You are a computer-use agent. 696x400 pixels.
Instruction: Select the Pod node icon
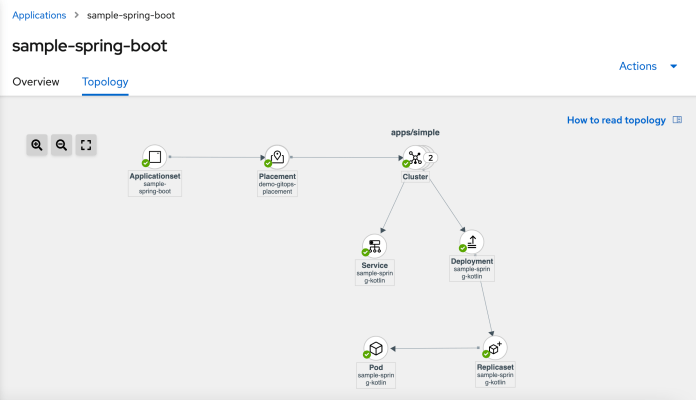pos(375,348)
